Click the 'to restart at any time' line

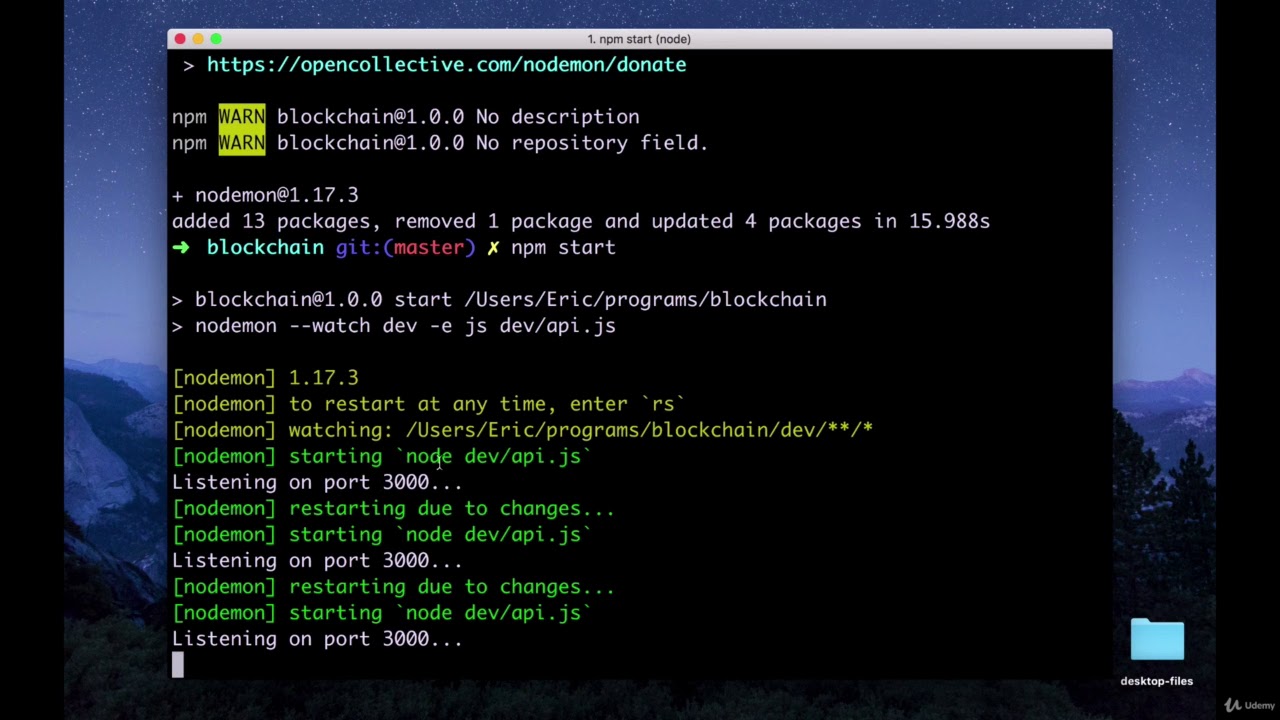[x=429, y=404]
